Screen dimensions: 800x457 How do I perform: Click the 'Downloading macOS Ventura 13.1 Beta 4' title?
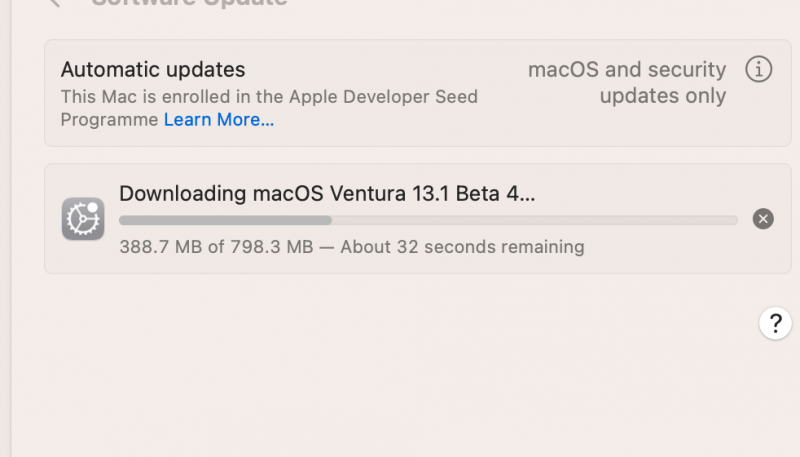327,194
